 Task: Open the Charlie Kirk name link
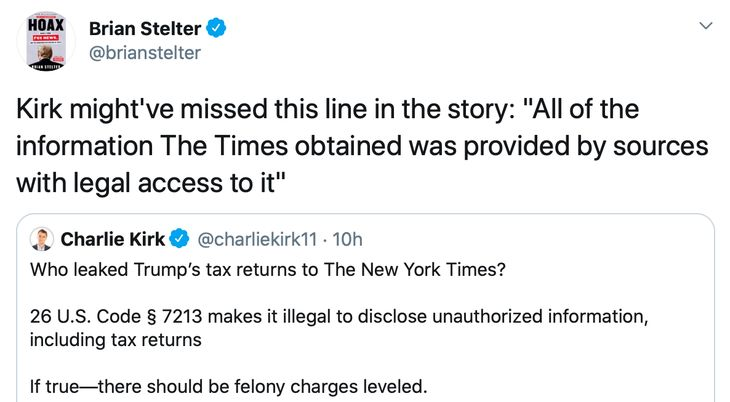point(113,240)
